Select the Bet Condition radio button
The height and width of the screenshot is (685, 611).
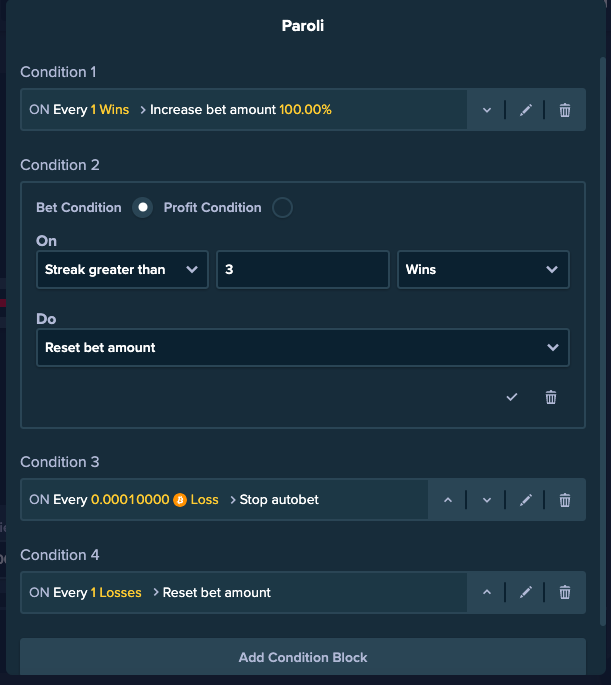click(142, 208)
